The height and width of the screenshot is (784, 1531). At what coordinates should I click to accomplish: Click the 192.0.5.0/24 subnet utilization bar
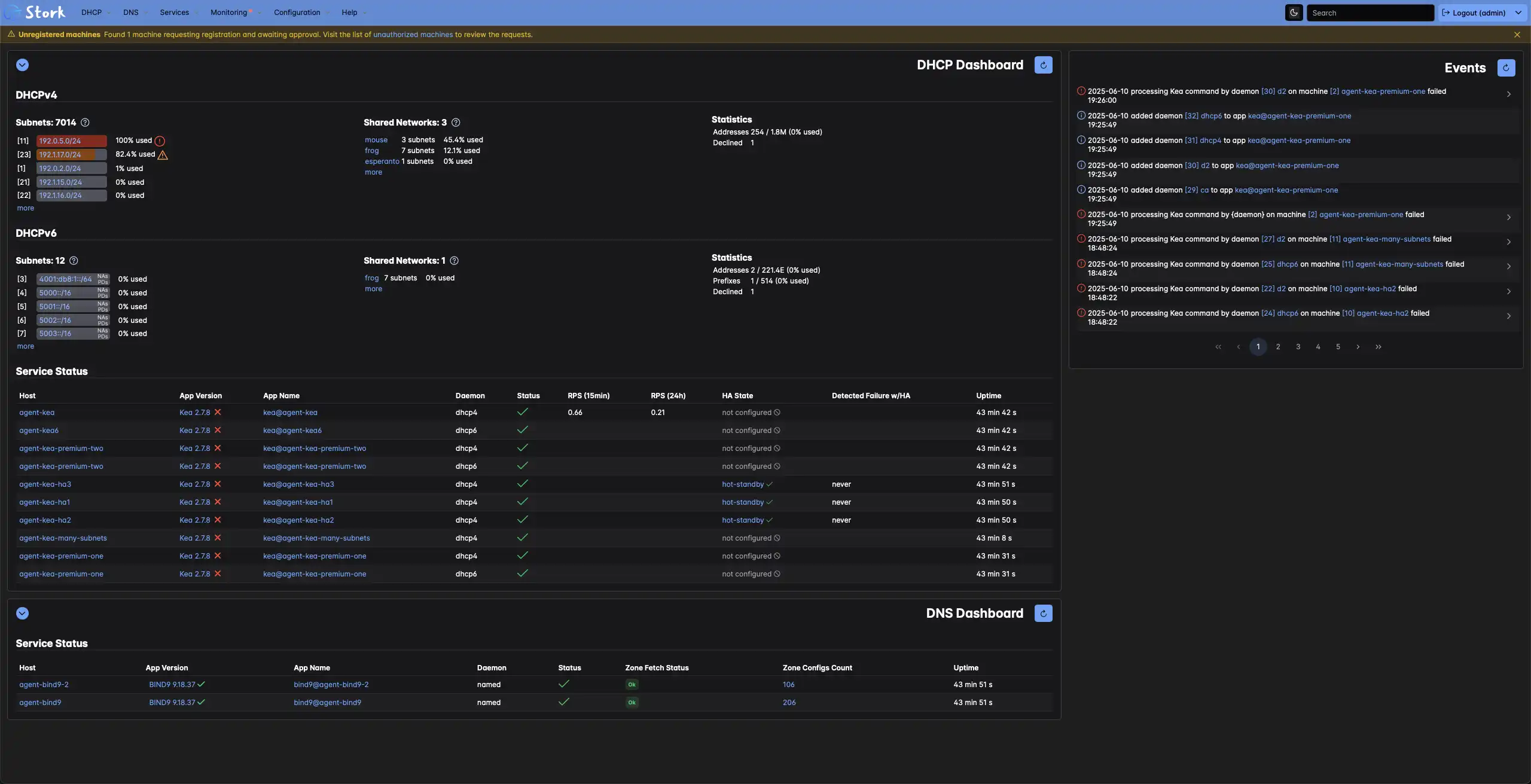coord(71,141)
